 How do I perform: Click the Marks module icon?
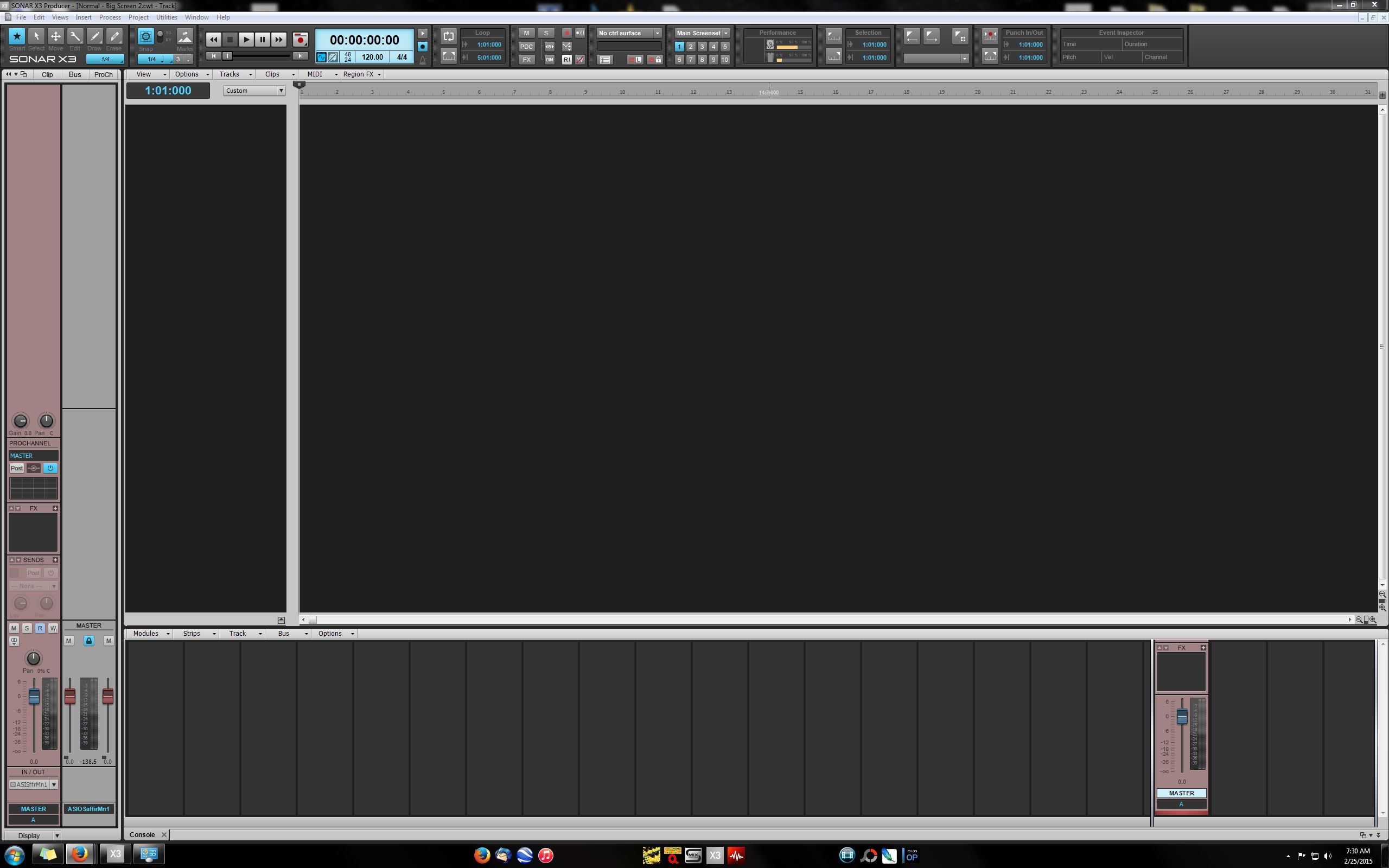point(185,37)
